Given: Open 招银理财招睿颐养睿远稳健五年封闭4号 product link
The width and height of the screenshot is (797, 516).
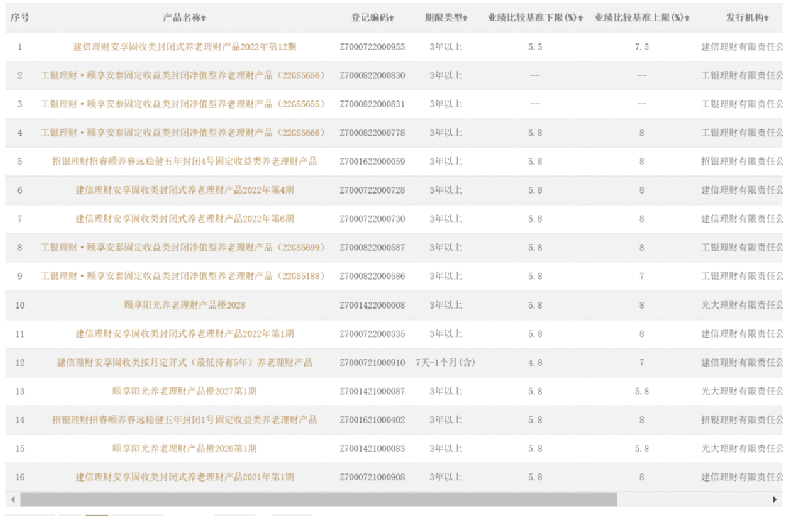Looking at the screenshot, I should pos(184,161).
